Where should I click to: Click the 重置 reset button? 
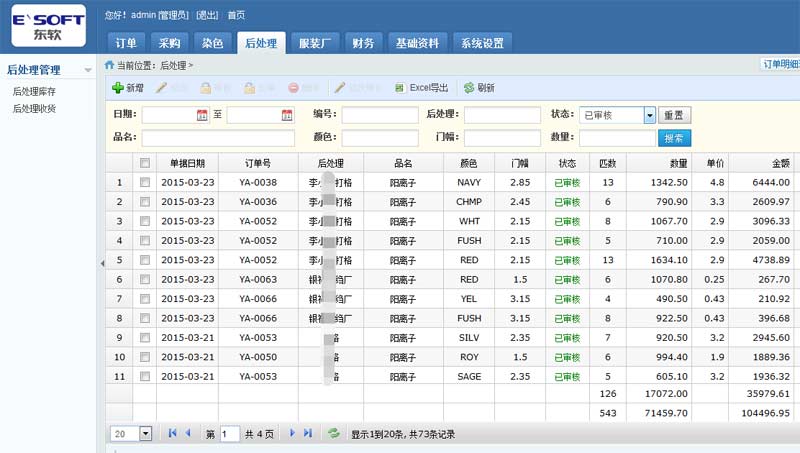[674, 115]
